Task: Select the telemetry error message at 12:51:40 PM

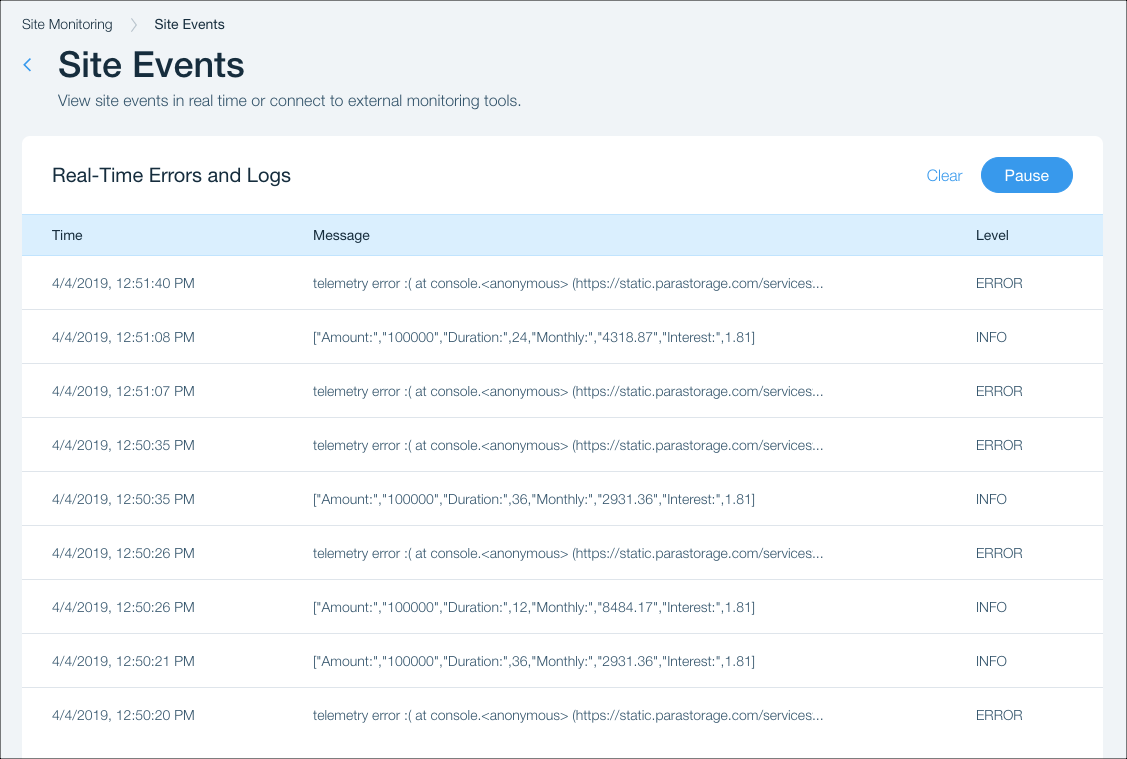Action: coord(568,283)
